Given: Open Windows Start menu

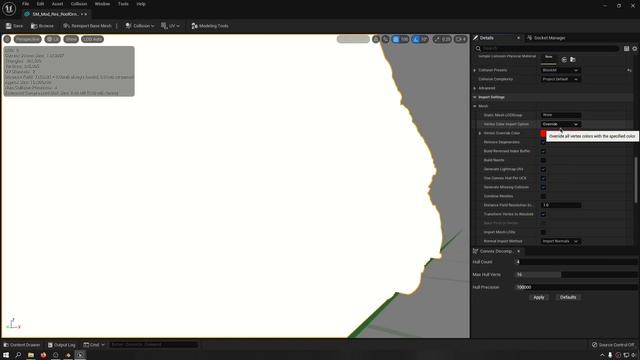Looking at the screenshot, I should (6, 355).
